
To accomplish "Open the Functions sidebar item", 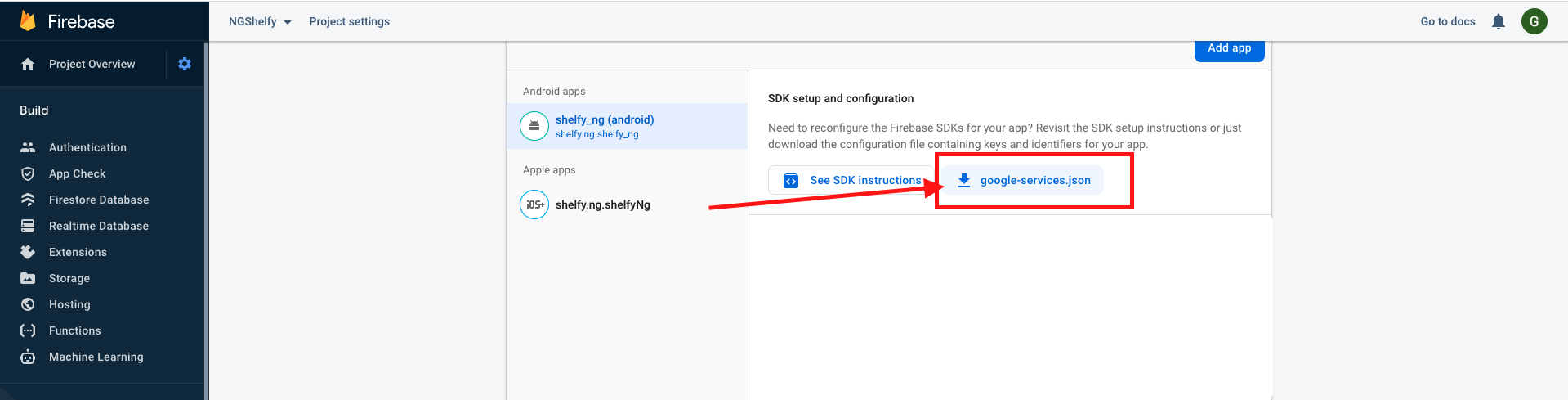I will 74,330.
